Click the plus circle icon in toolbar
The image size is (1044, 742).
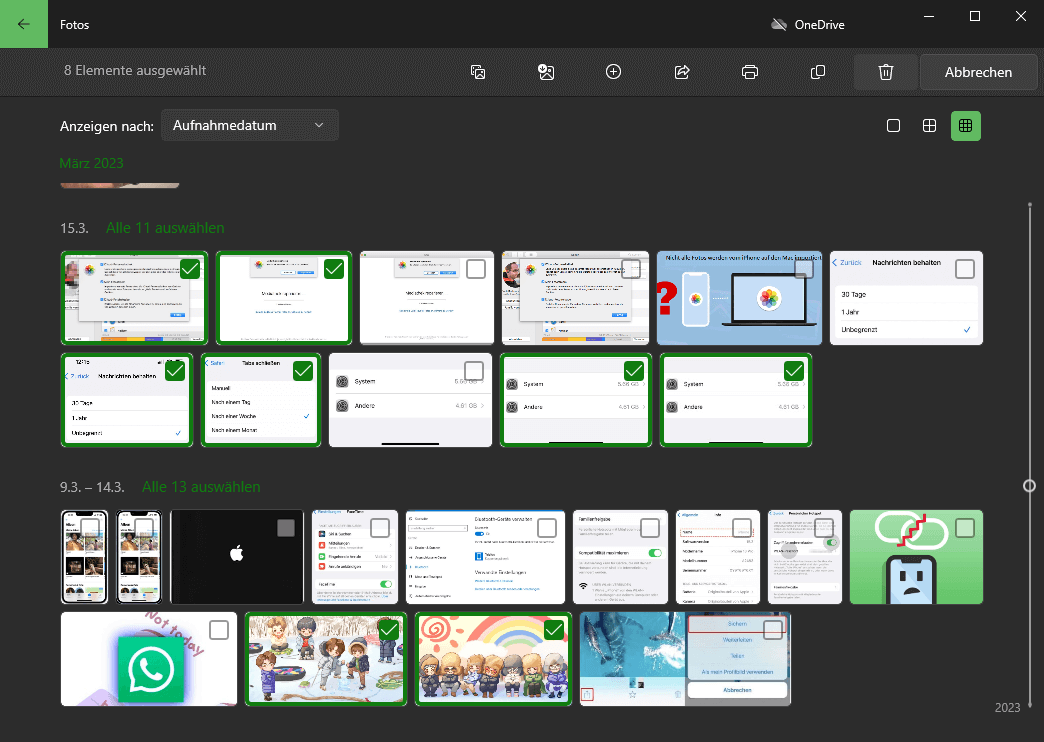click(614, 72)
